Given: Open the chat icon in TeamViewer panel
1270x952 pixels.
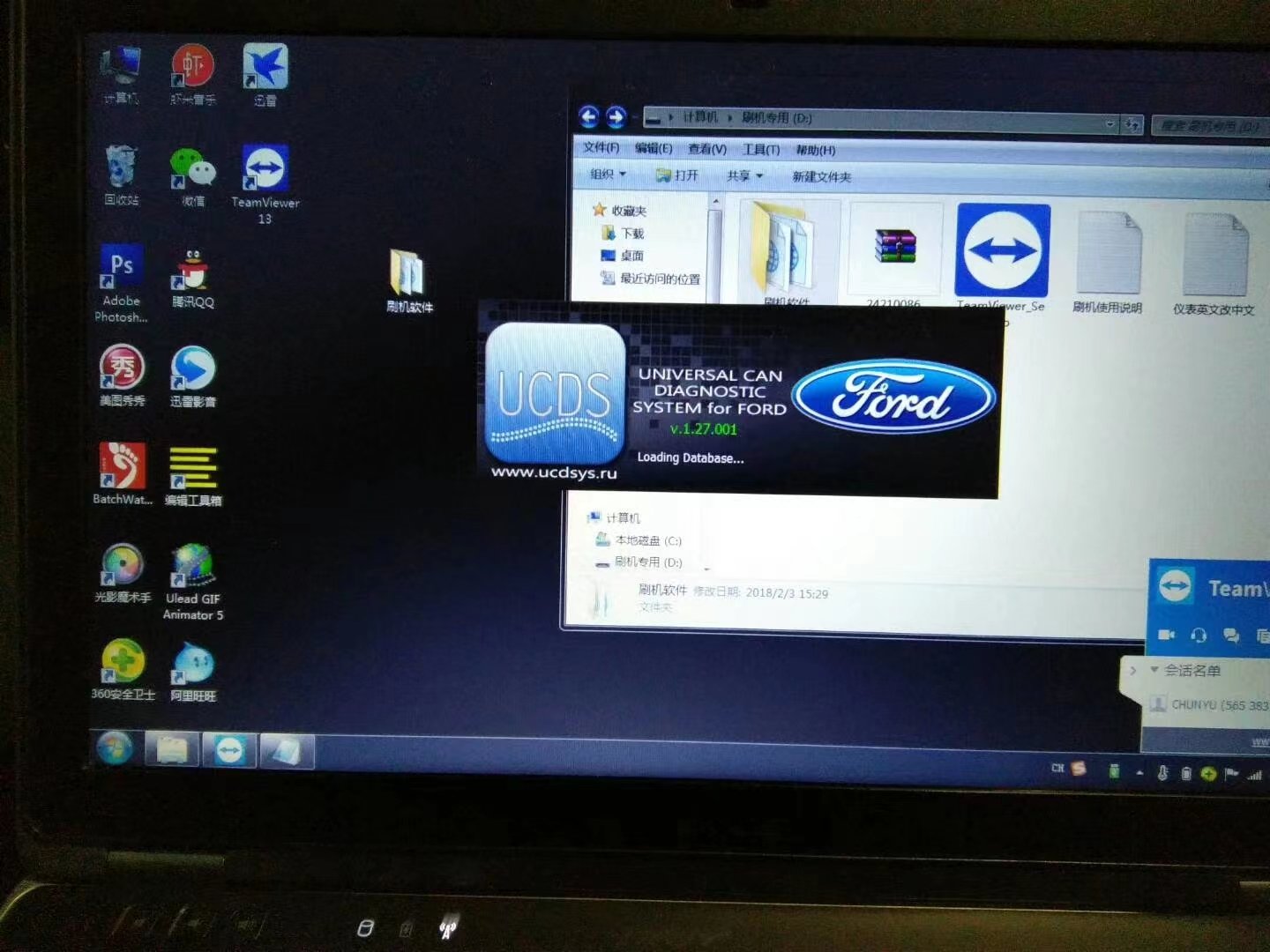Looking at the screenshot, I should click(x=1231, y=636).
